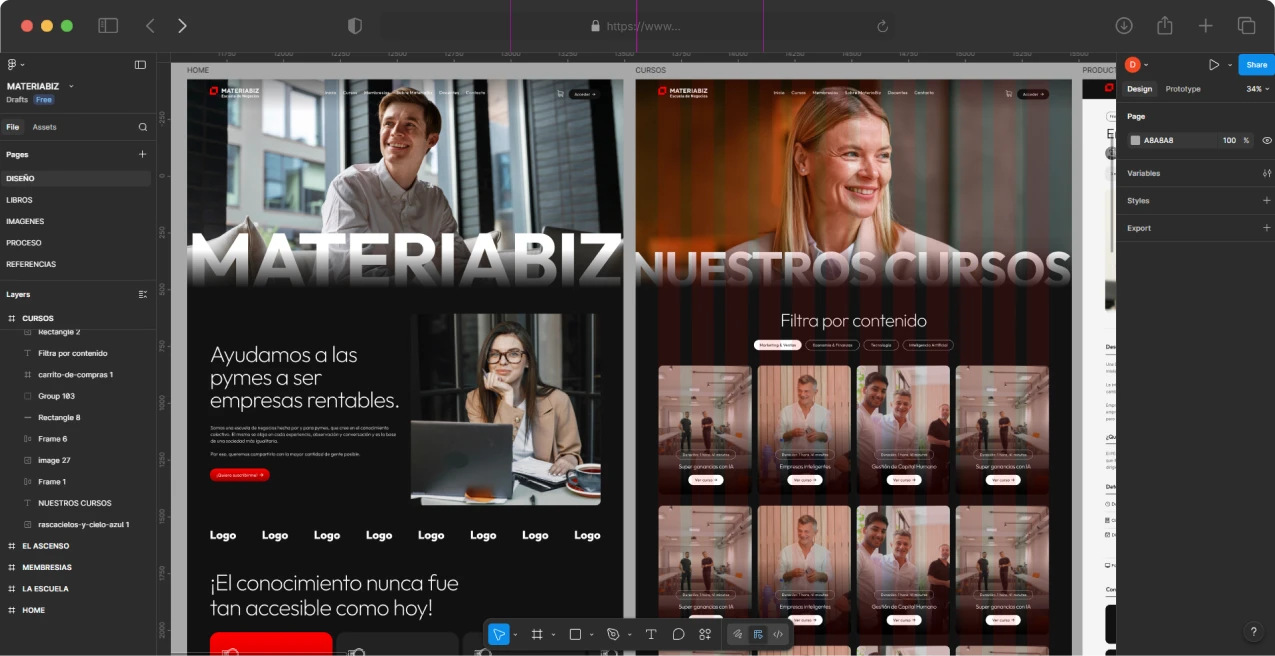Switch to the Prototype tab
Screen dimensions: 1275x656
pyautogui.click(x=1182, y=89)
